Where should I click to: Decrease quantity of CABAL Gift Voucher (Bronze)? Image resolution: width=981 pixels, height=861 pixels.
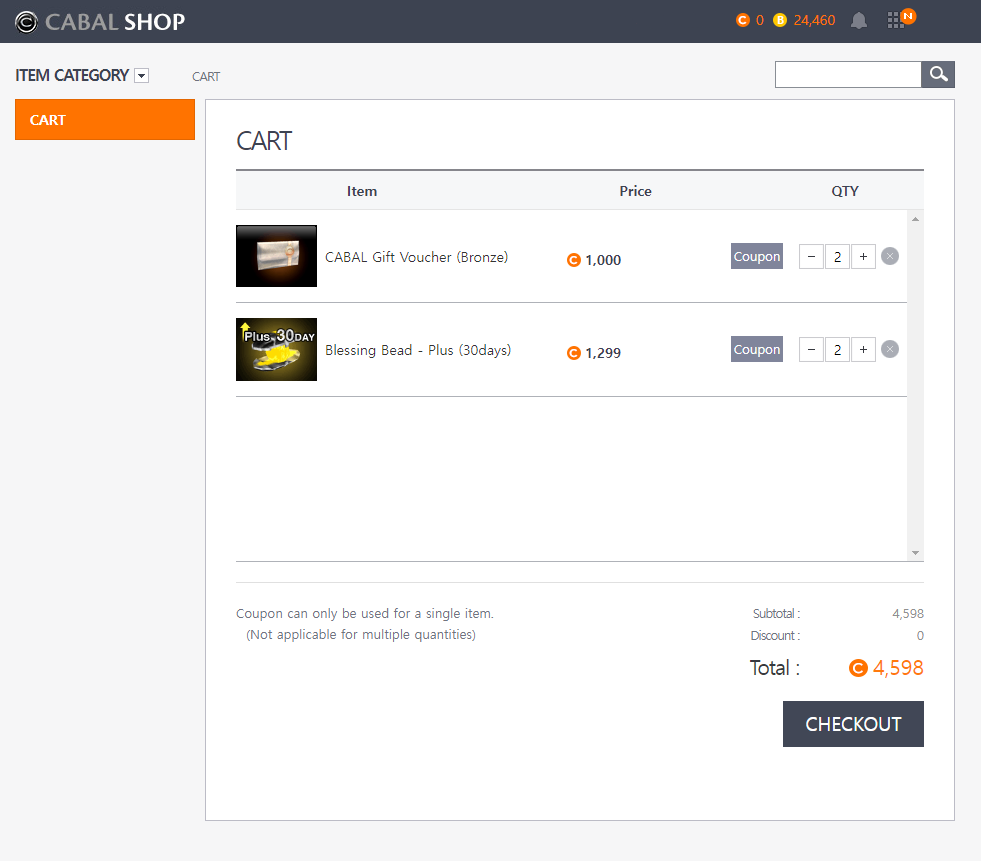(811, 257)
